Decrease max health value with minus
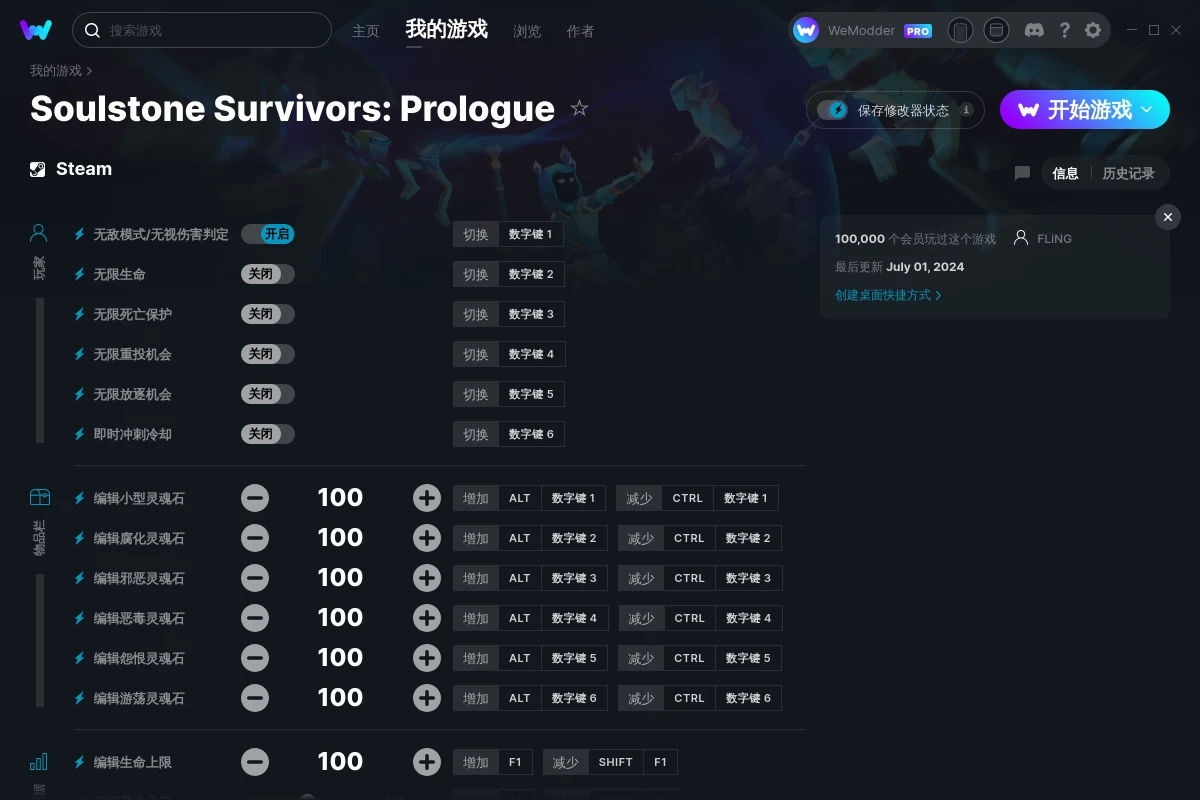This screenshot has width=1200, height=800. coord(255,762)
